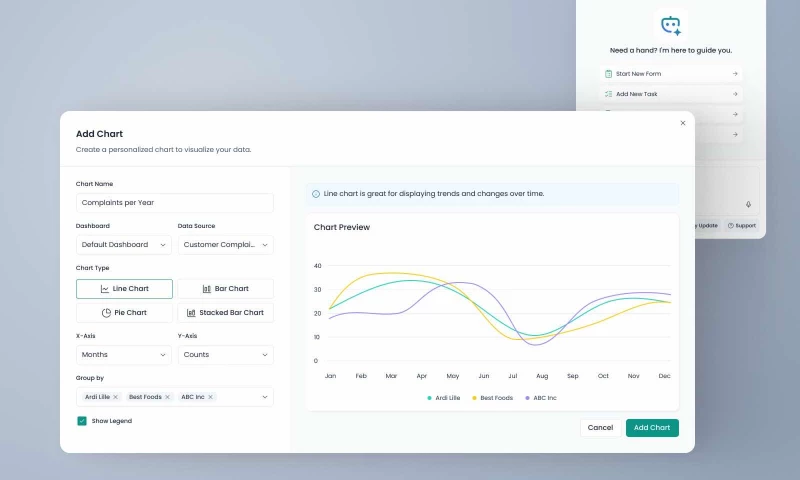Screen dimensions: 800x480
Task: Click Start New Form in assistant panel
Action: coord(671,74)
